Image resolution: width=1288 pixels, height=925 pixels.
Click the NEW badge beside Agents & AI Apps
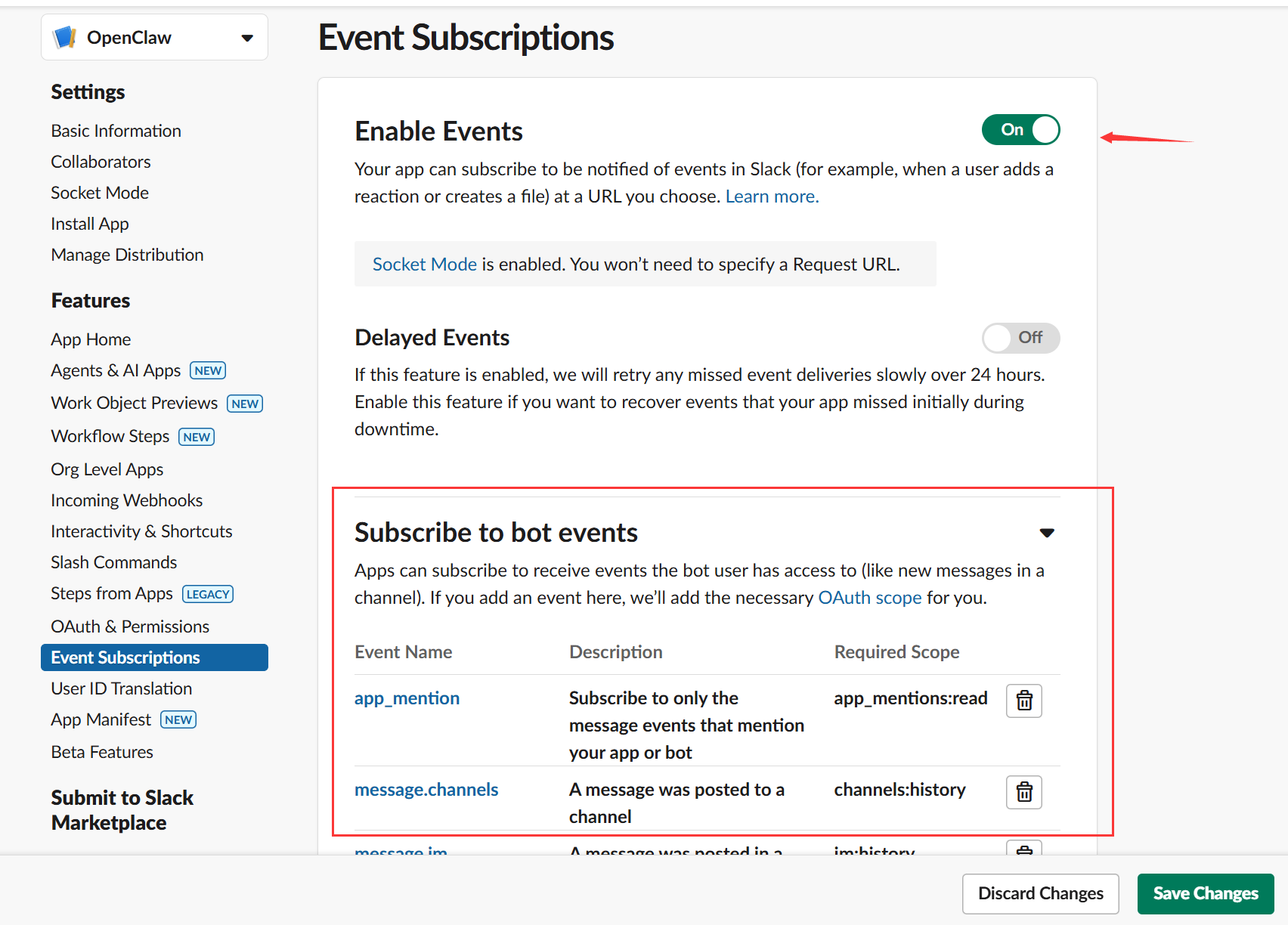208,370
